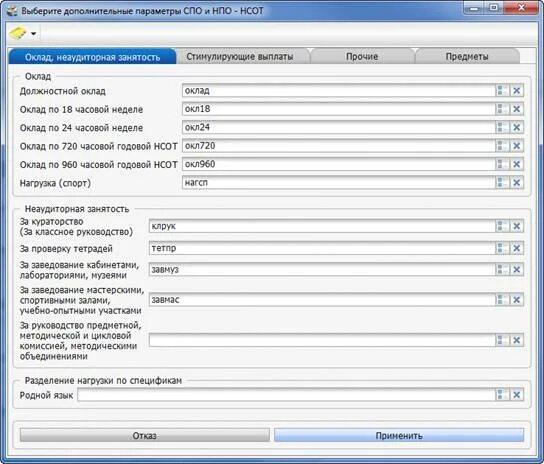The height and width of the screenshot is (464, 544).
Task: Open dropdown arrow next to notebook icon
Action: [x=33, y=34]
